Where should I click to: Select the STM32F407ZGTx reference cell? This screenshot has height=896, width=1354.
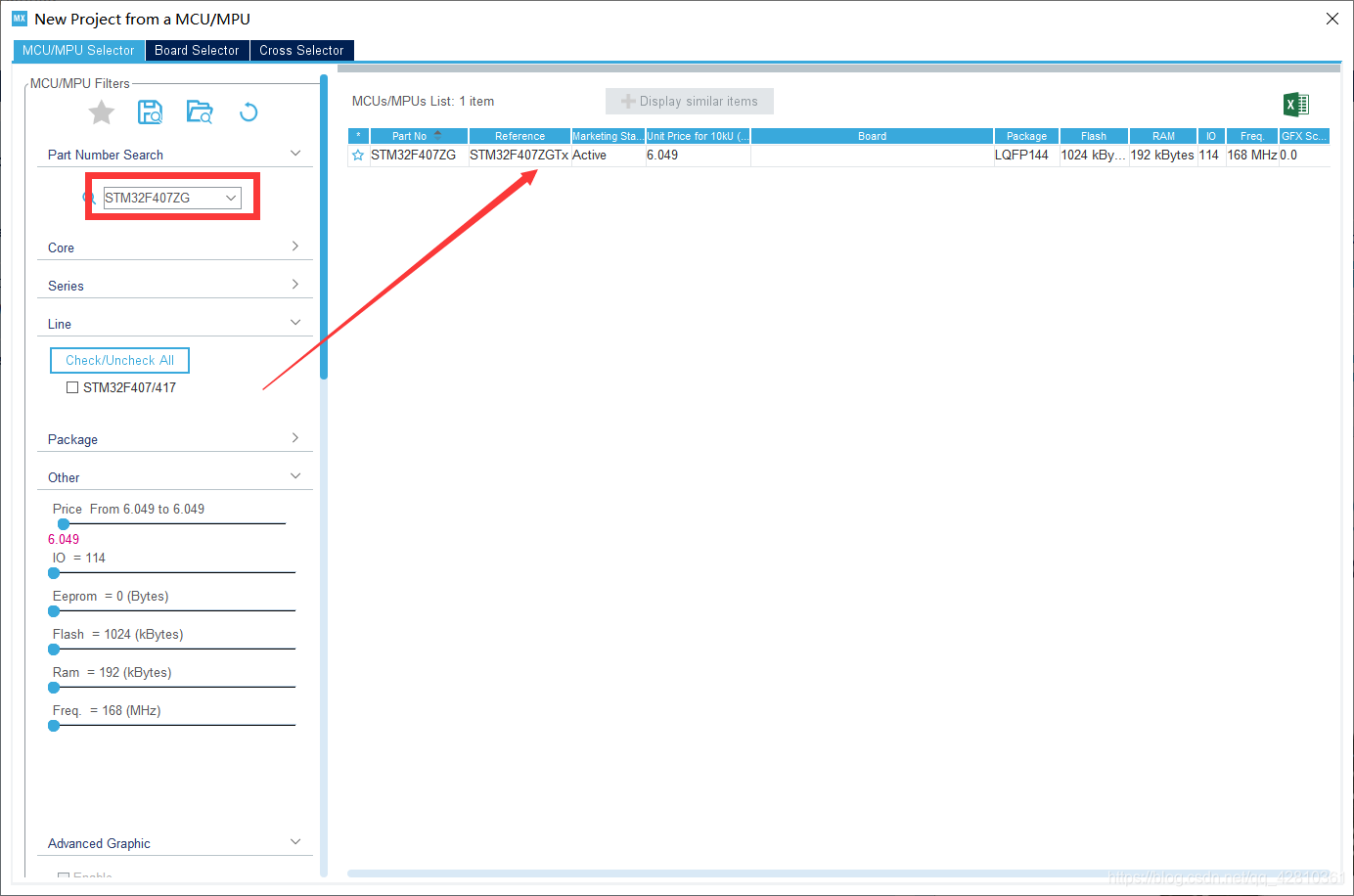click(x=519, y=156)
